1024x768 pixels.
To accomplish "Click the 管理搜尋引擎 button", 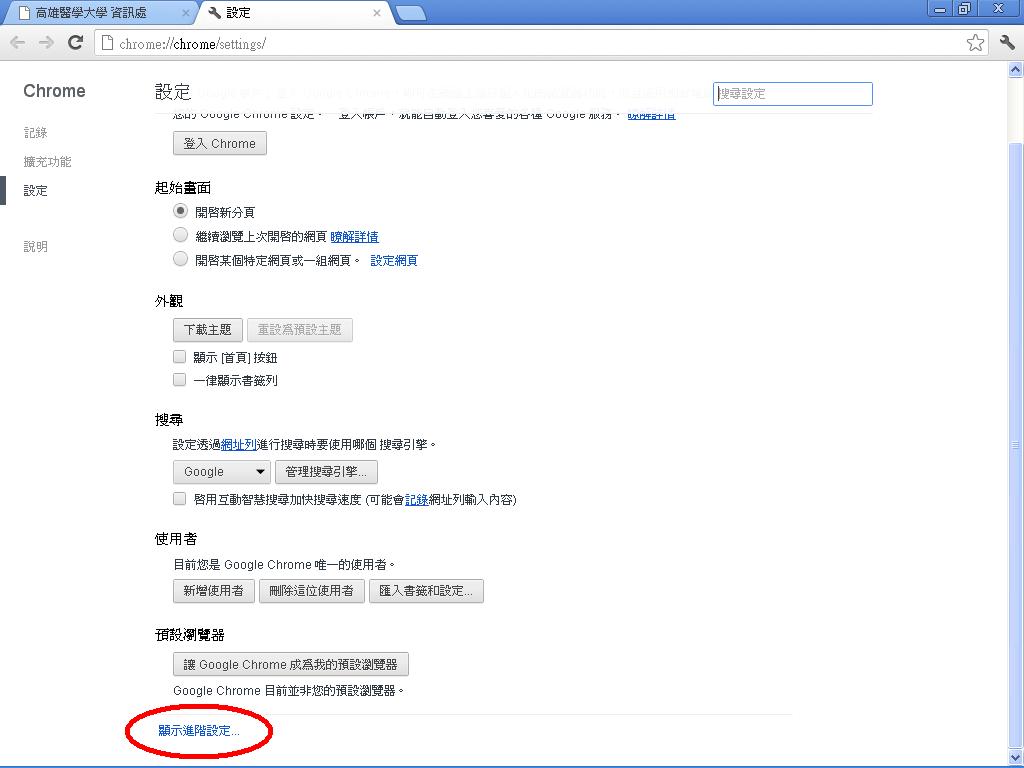I will tap(326, 472).
